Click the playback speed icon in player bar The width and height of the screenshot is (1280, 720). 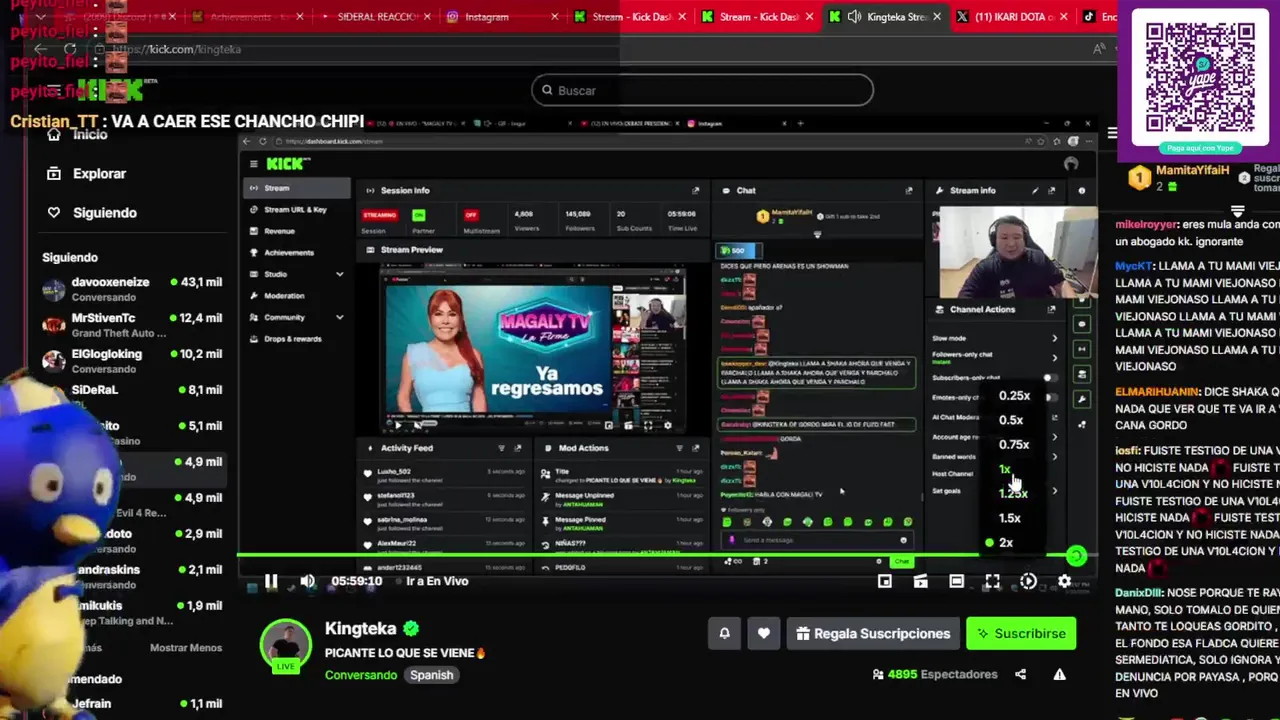coord(1028,581)
